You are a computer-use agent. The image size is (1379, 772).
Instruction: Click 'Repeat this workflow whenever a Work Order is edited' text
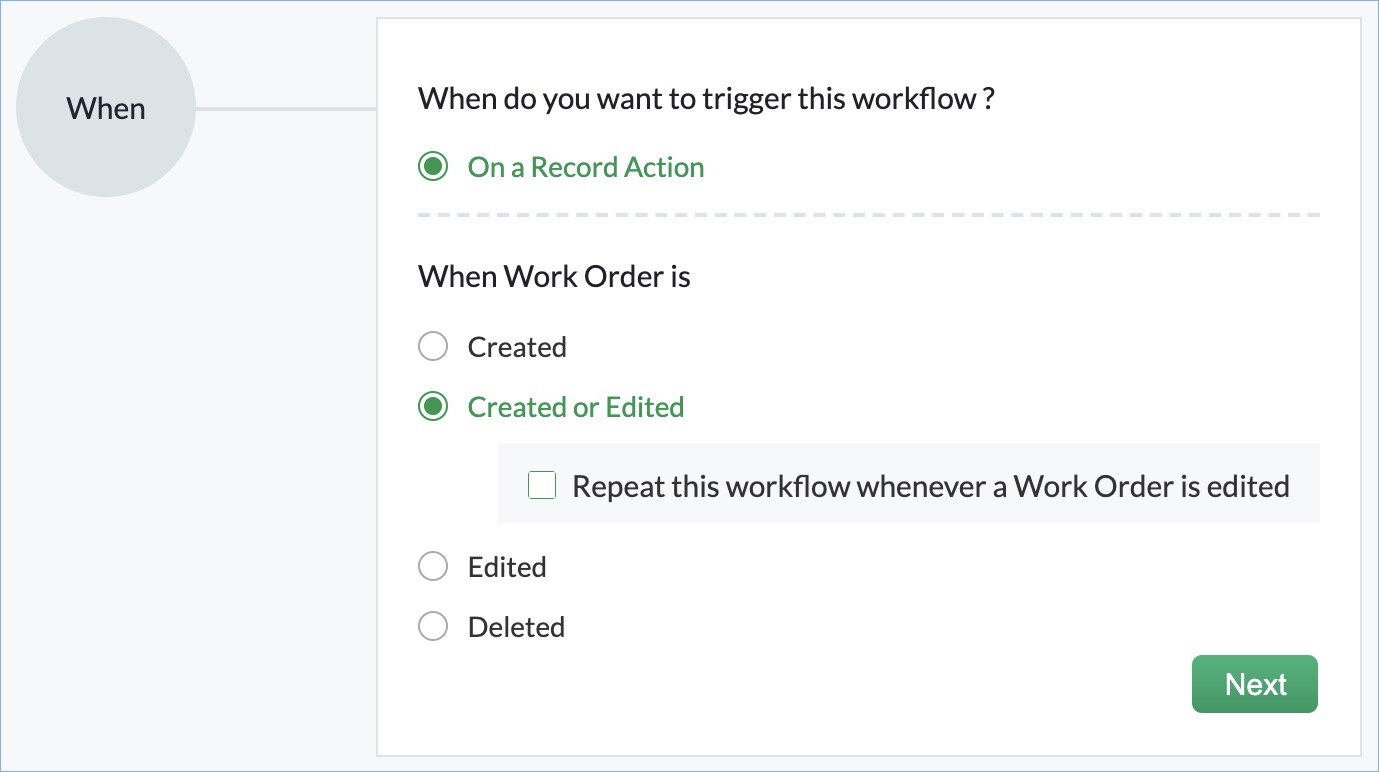pyautogui.click(x=930, y=487)
